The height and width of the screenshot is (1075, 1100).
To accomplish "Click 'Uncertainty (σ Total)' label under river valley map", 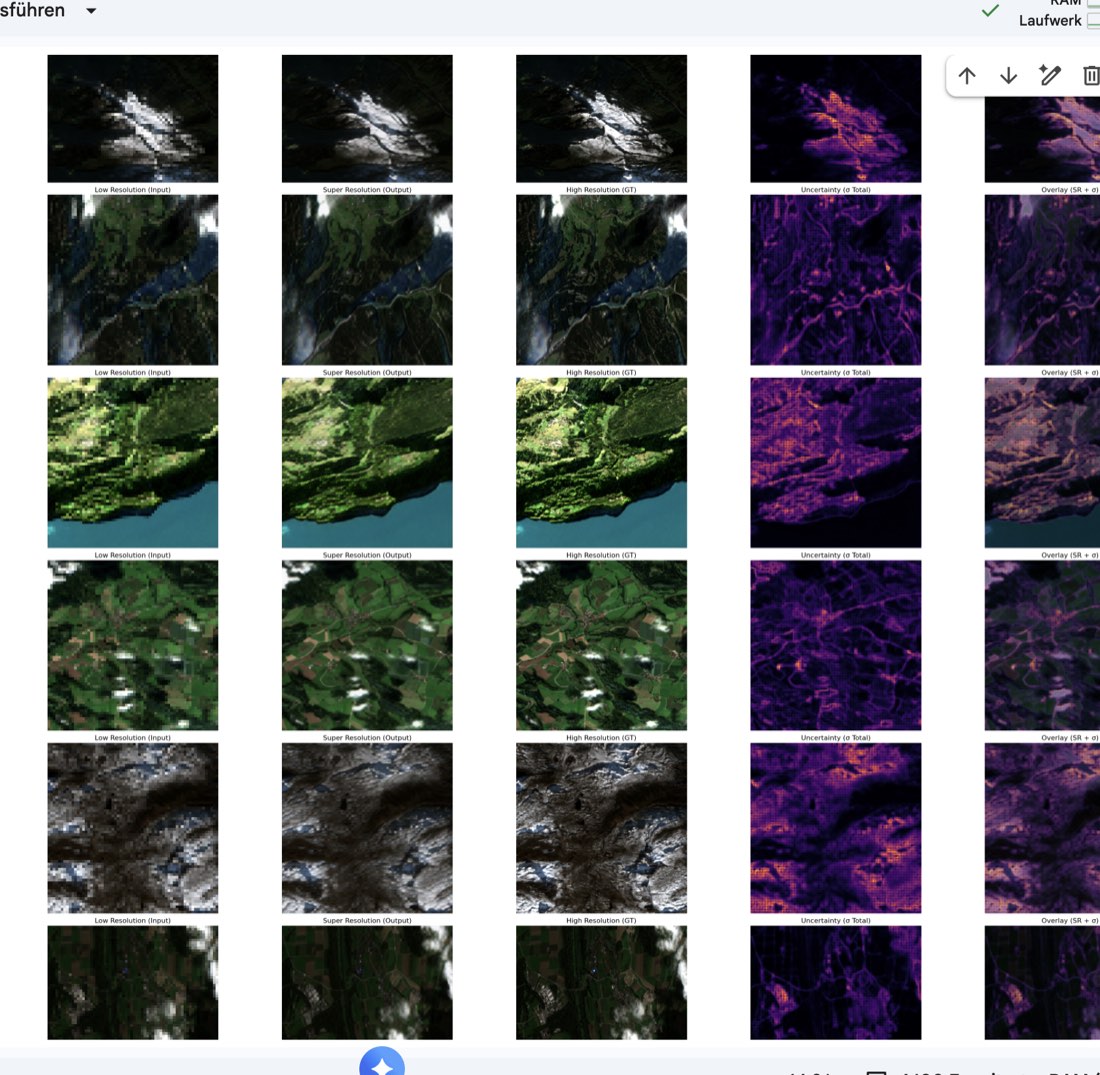I will click(x=836, y=373).
